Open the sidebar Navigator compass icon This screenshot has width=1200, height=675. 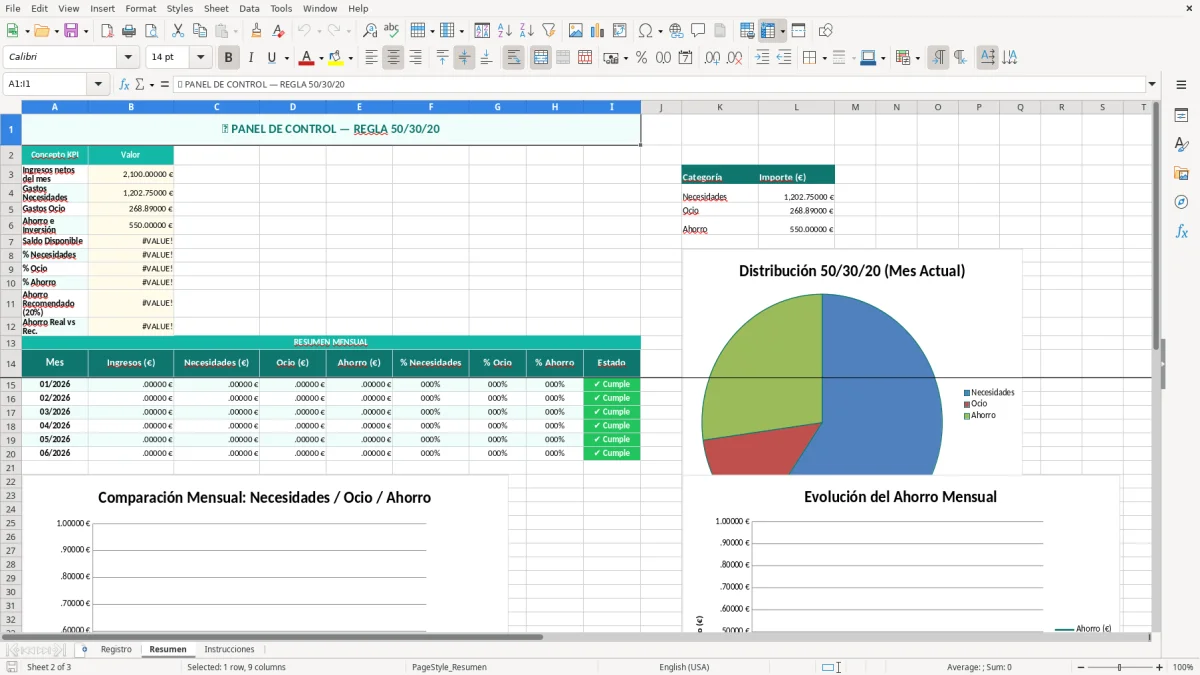1181,202
